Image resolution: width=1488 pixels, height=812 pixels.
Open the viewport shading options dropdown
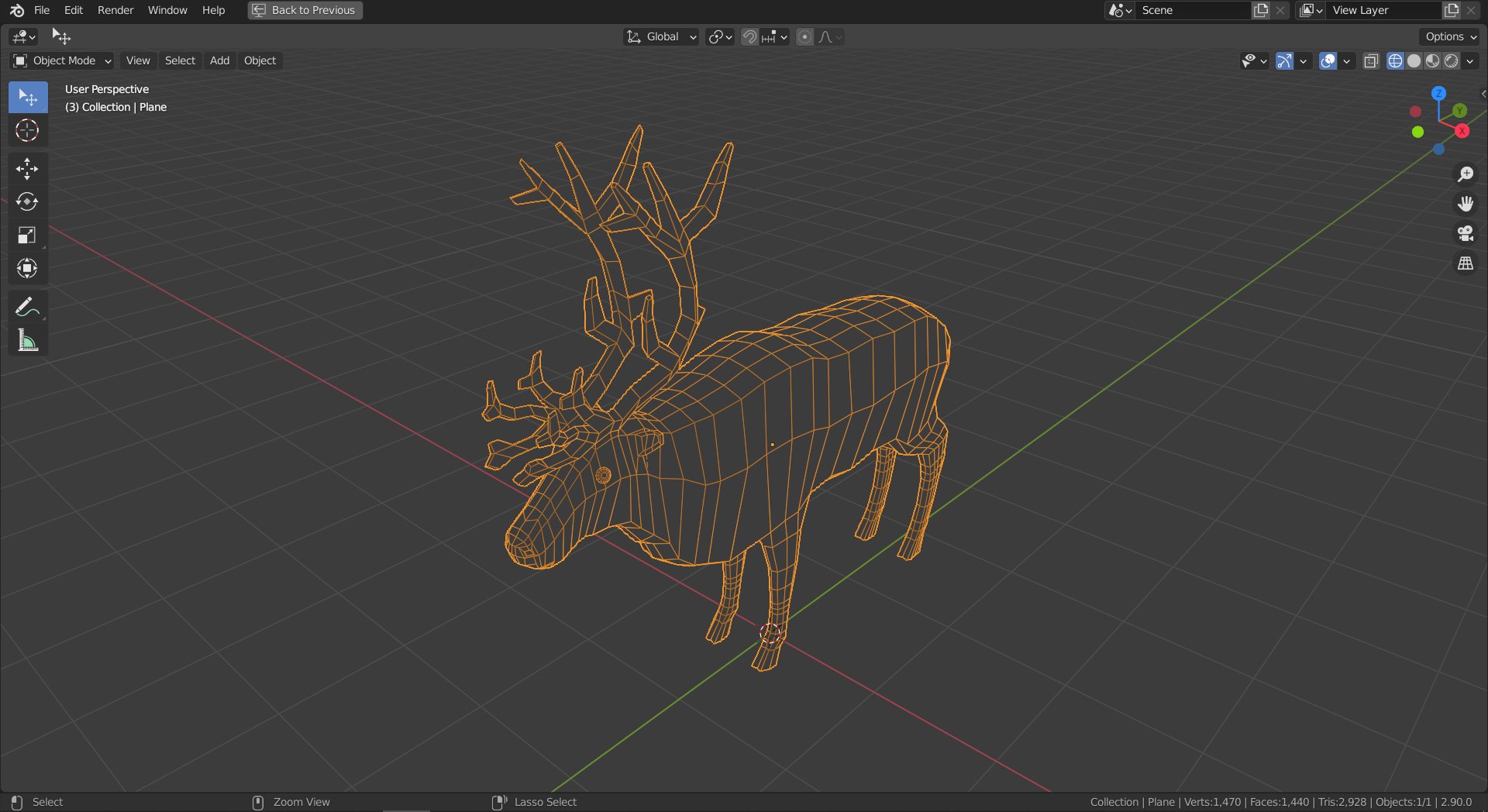point(1470,60)
